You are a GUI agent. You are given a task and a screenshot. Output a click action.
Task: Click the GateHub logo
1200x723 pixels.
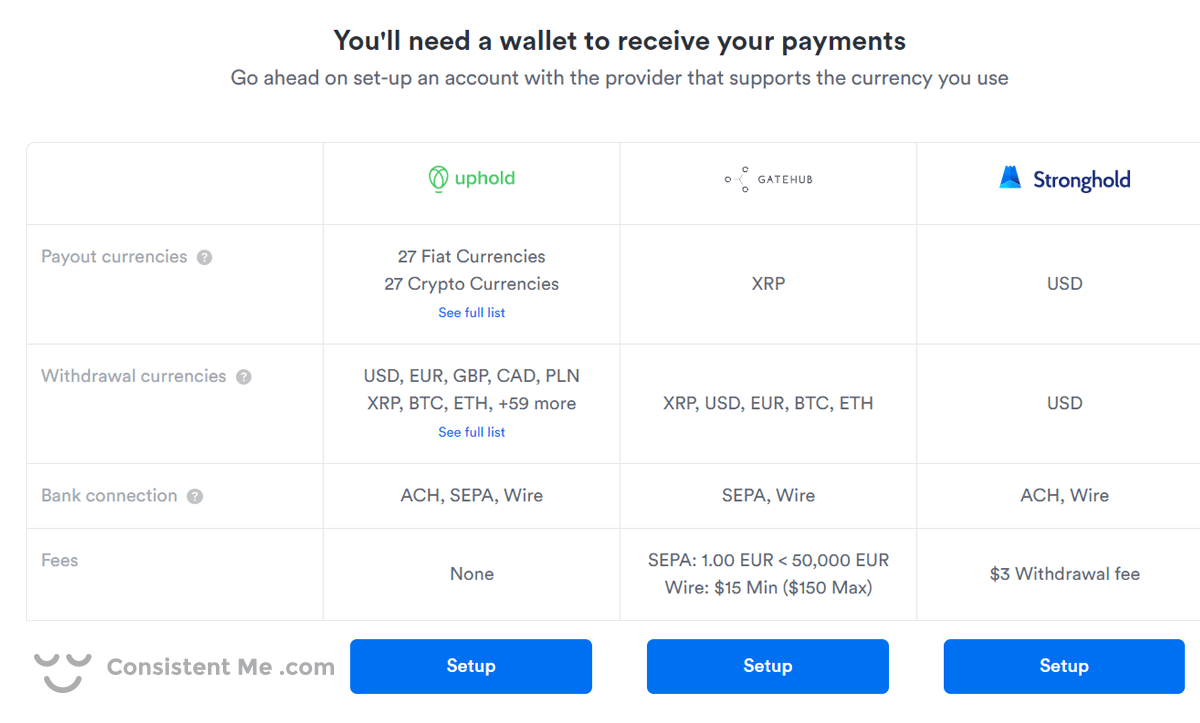[x=767, y=180]
